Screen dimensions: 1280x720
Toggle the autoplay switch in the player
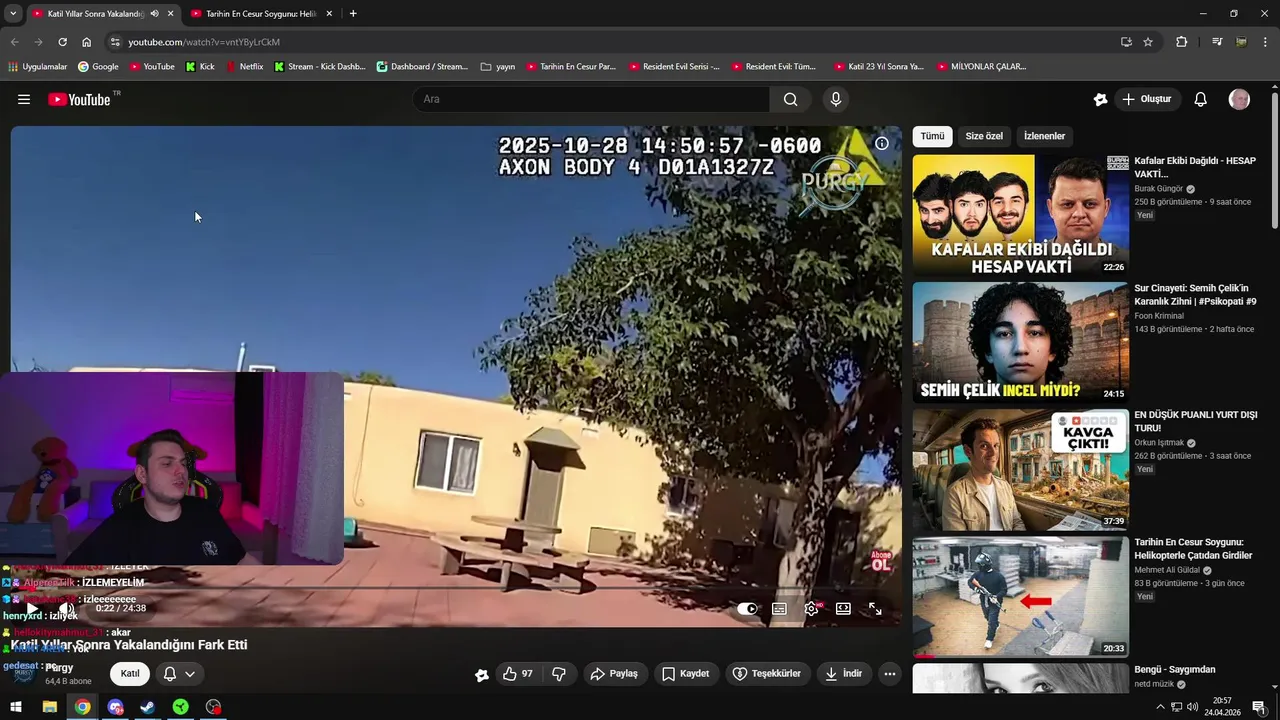click(747, 608)
